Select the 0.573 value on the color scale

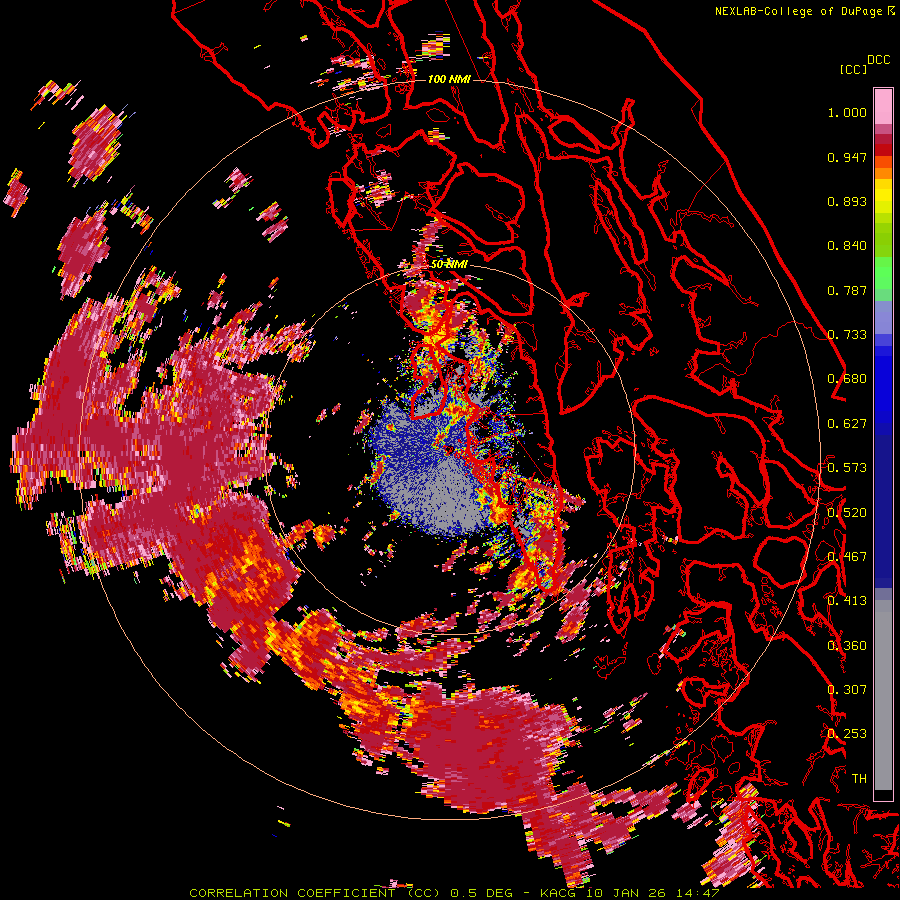click(847, 468)
